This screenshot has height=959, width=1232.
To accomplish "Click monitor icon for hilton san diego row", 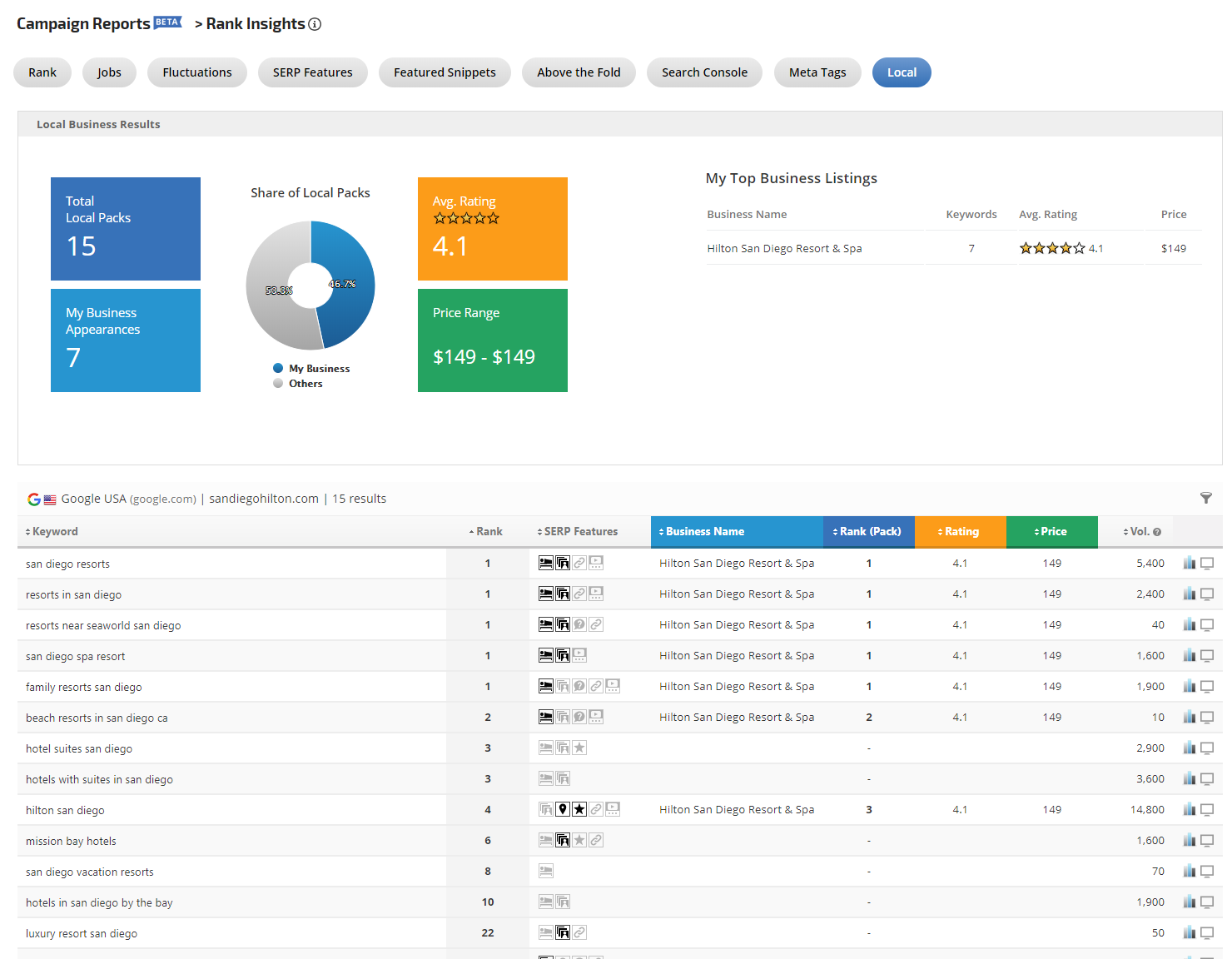I will (x=1207, y=810).
